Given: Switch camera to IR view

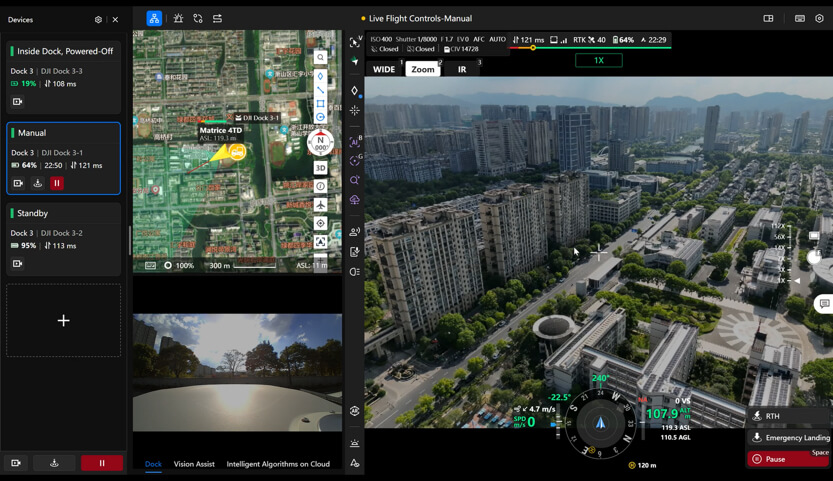Looking at the screenshot, I should click(462, 69).
